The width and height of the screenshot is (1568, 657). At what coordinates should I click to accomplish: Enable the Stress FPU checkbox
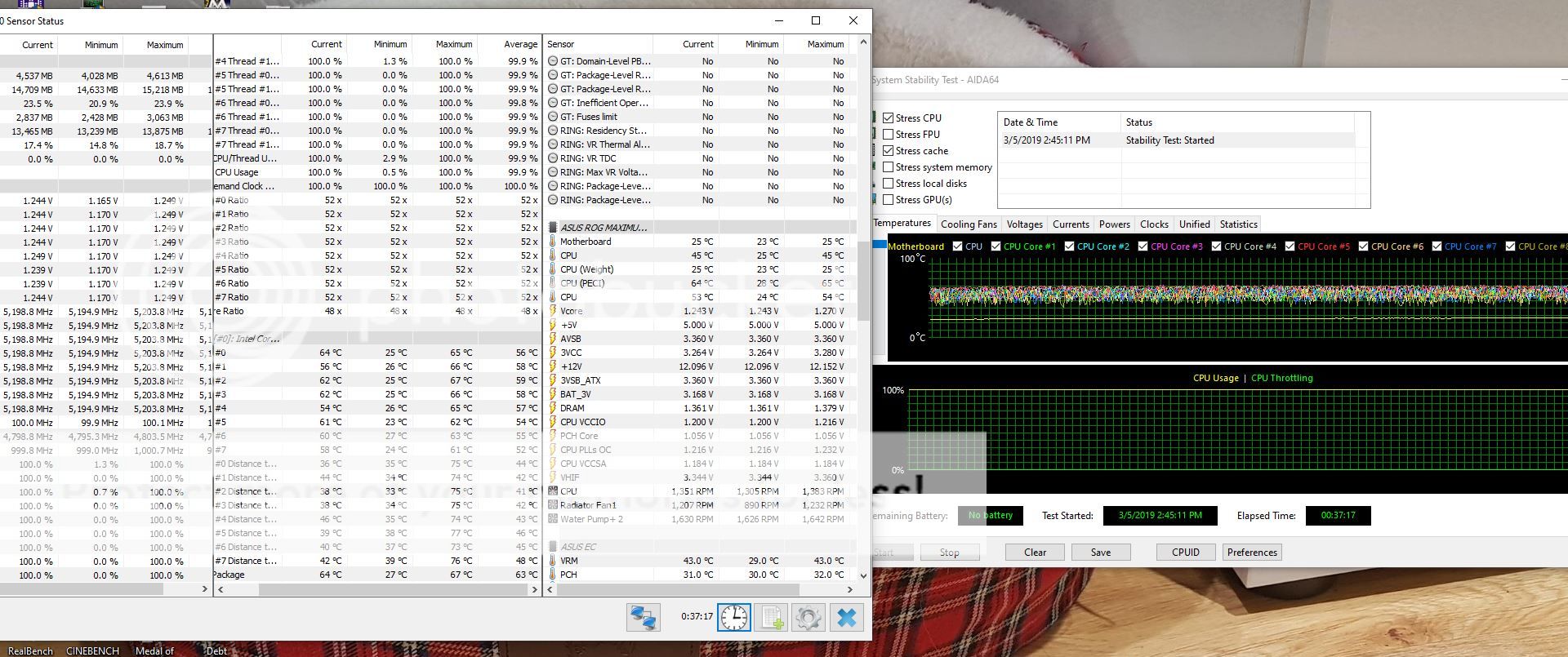(x=888, y=135)
